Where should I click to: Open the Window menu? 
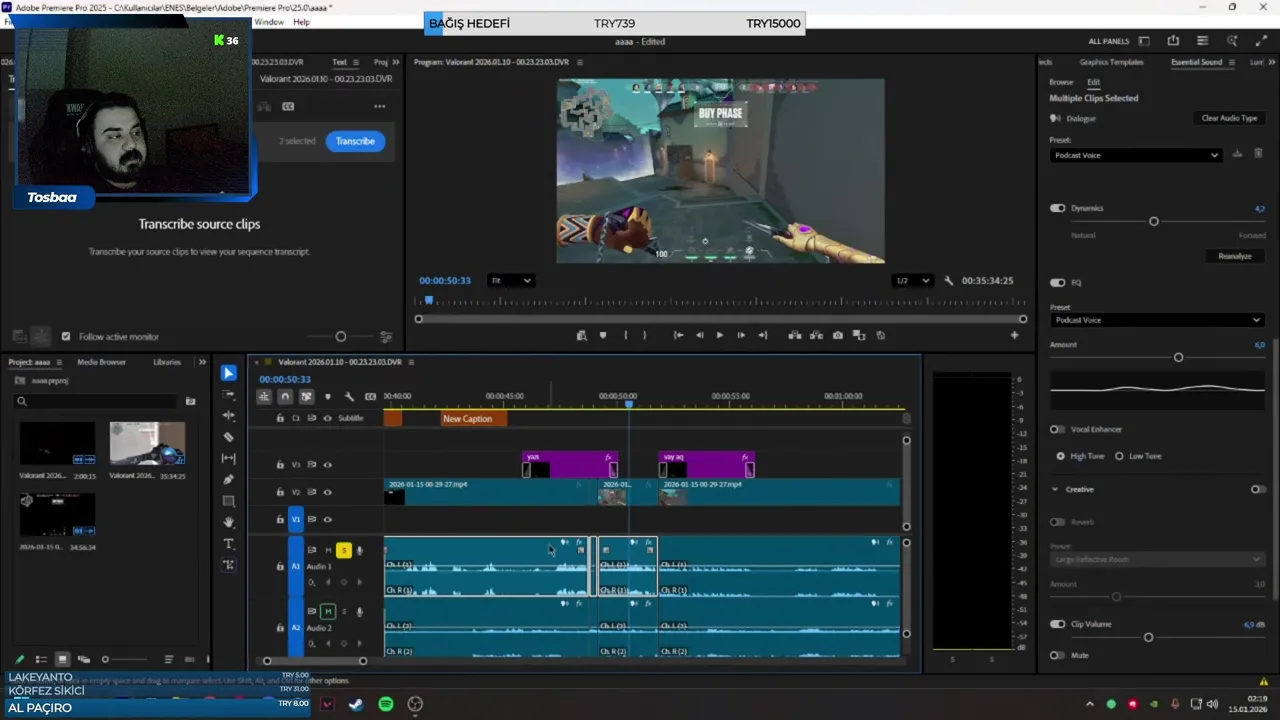(268, 22)
